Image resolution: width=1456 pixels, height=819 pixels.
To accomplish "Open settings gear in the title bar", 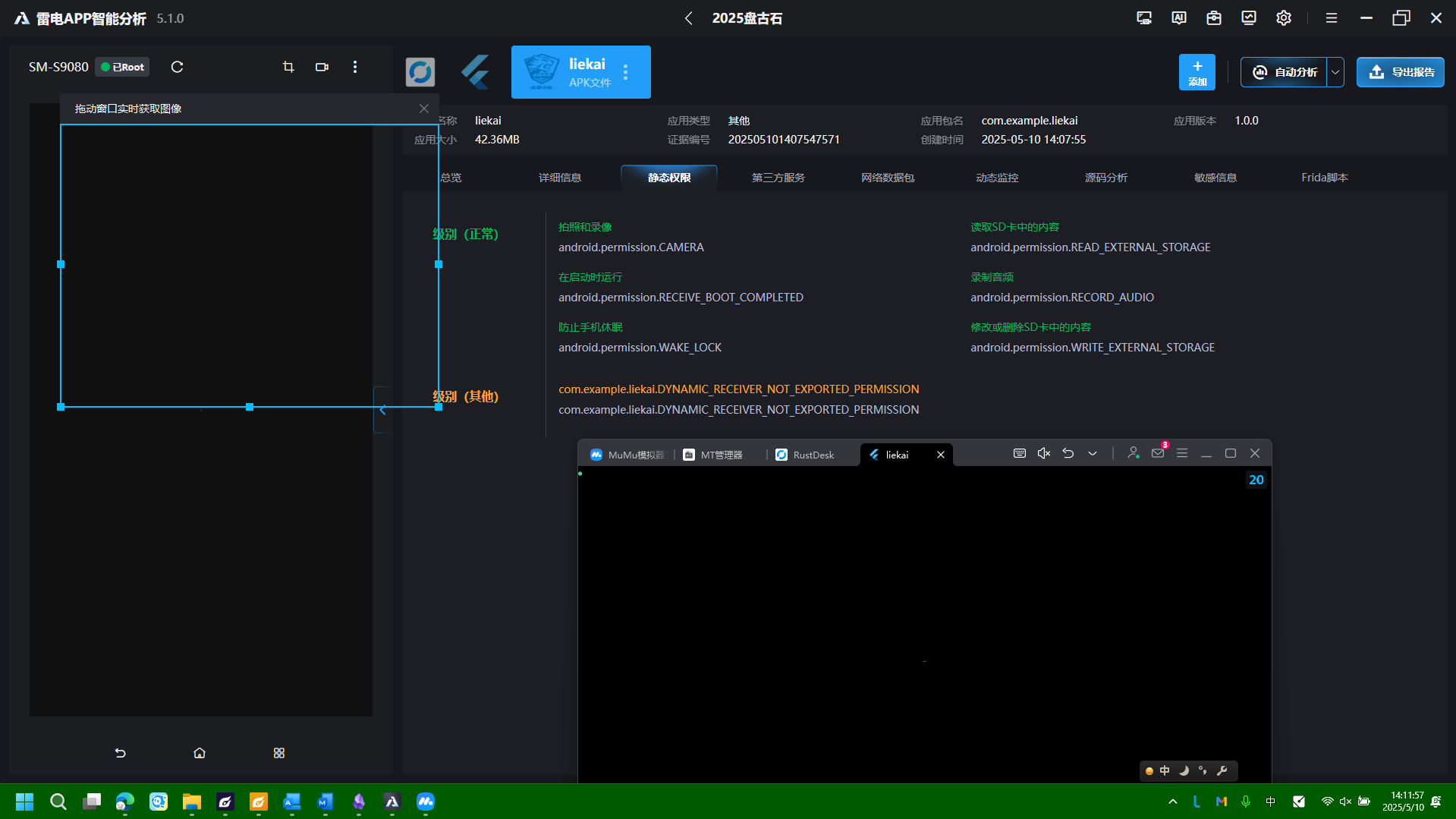I will coord(1284,18).
